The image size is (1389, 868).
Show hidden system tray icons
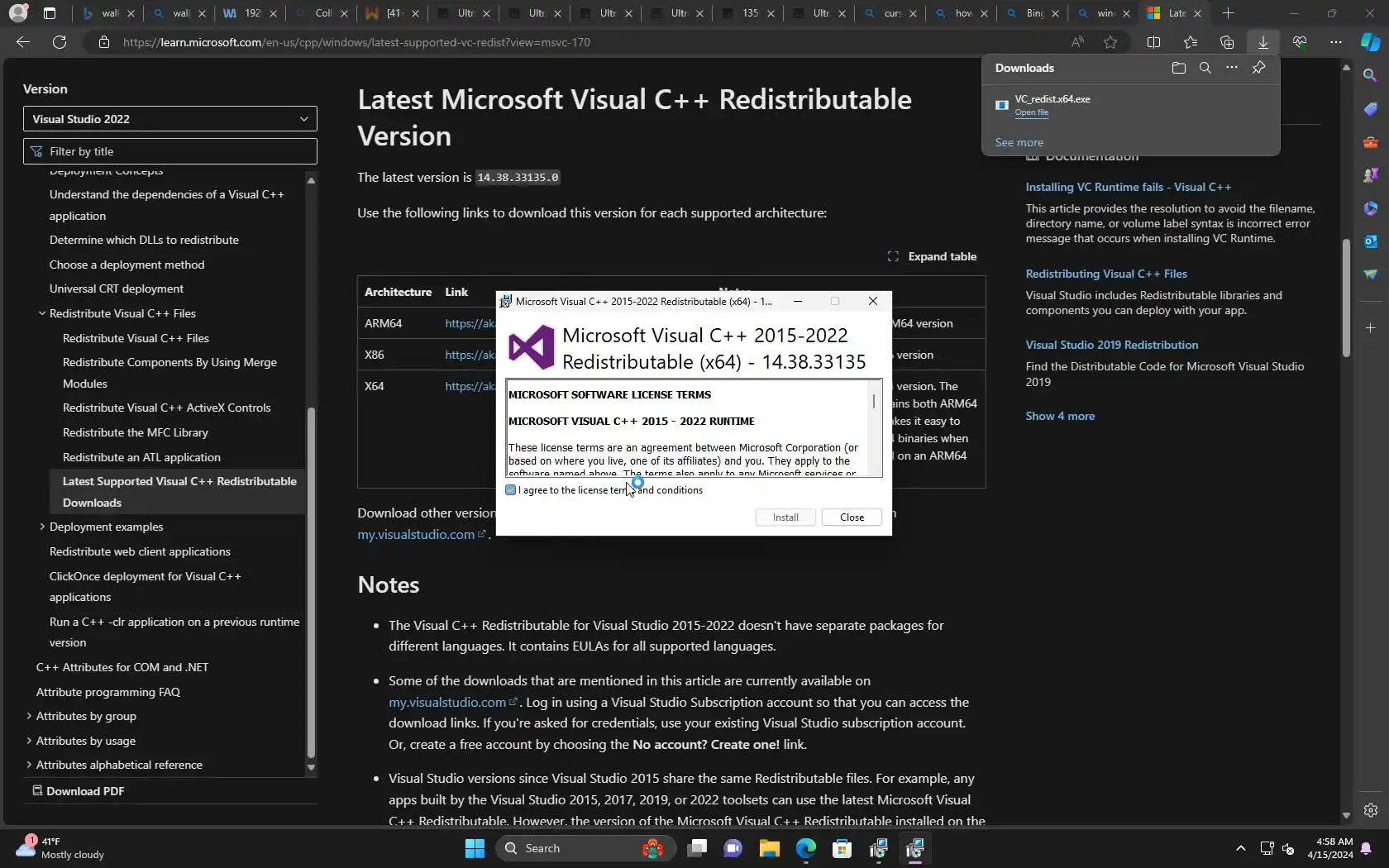coord(1240,848)
